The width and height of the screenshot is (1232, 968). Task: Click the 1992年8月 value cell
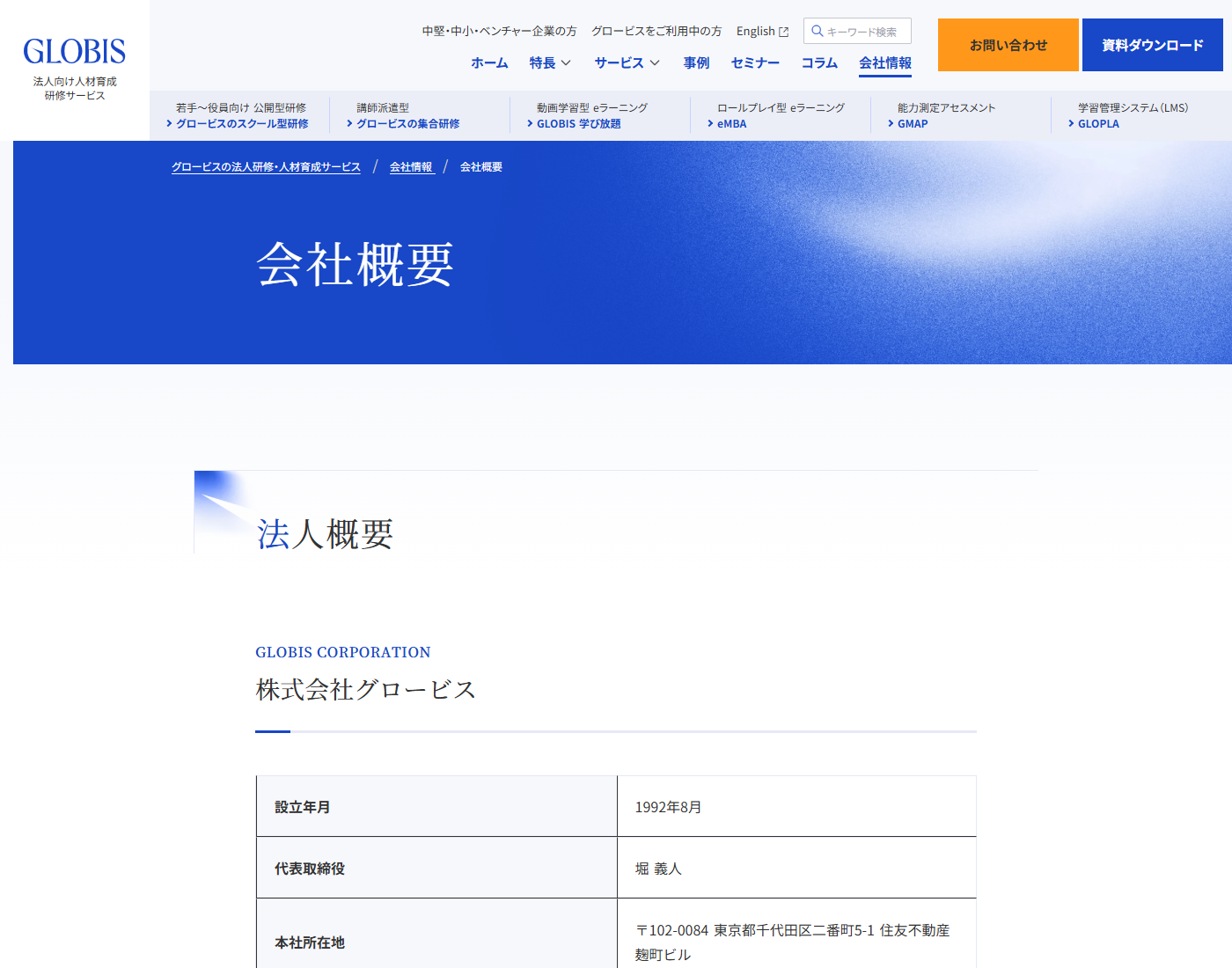796,806
